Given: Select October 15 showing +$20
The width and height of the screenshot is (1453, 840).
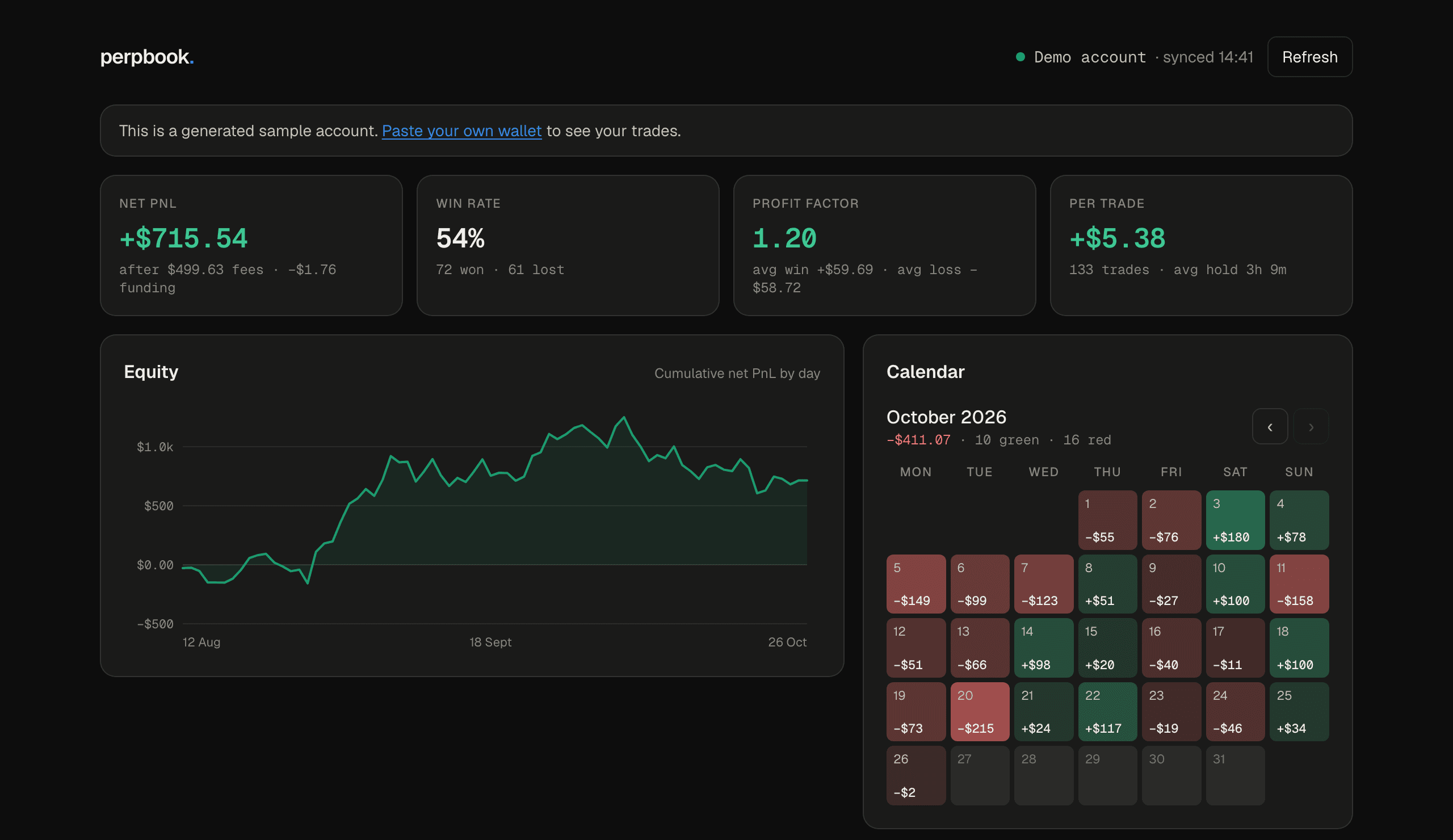Looking at the screenshot, I should (x=1107, y=648).
